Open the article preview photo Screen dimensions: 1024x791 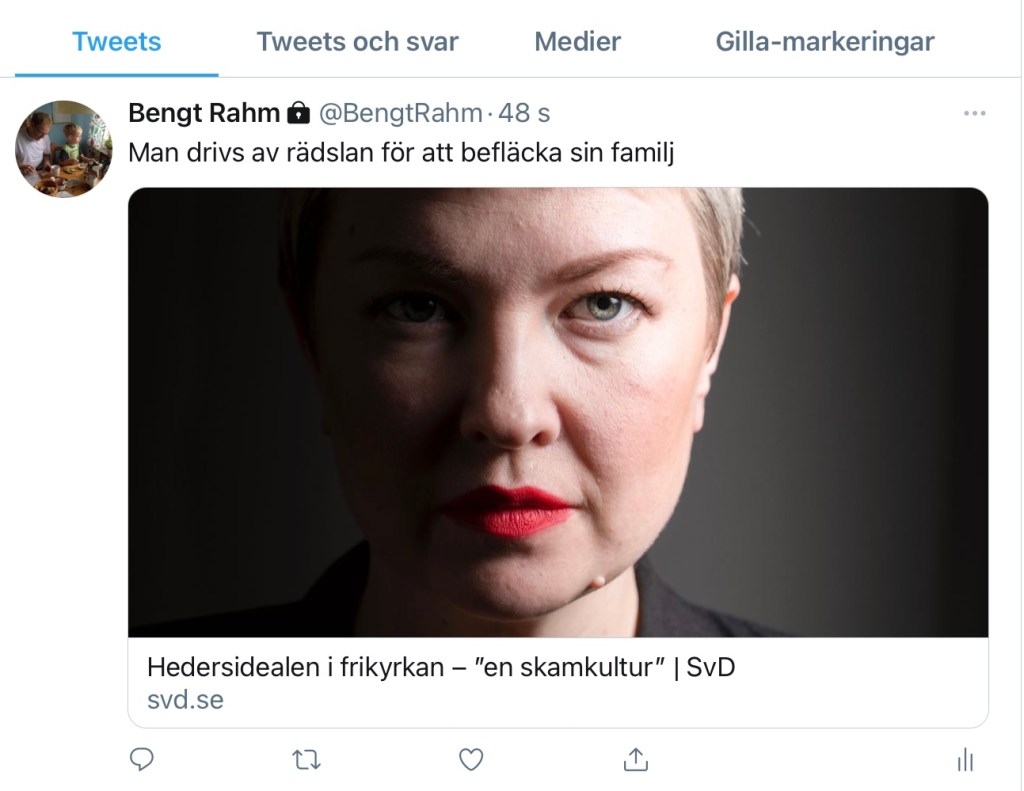pos(558,412)
